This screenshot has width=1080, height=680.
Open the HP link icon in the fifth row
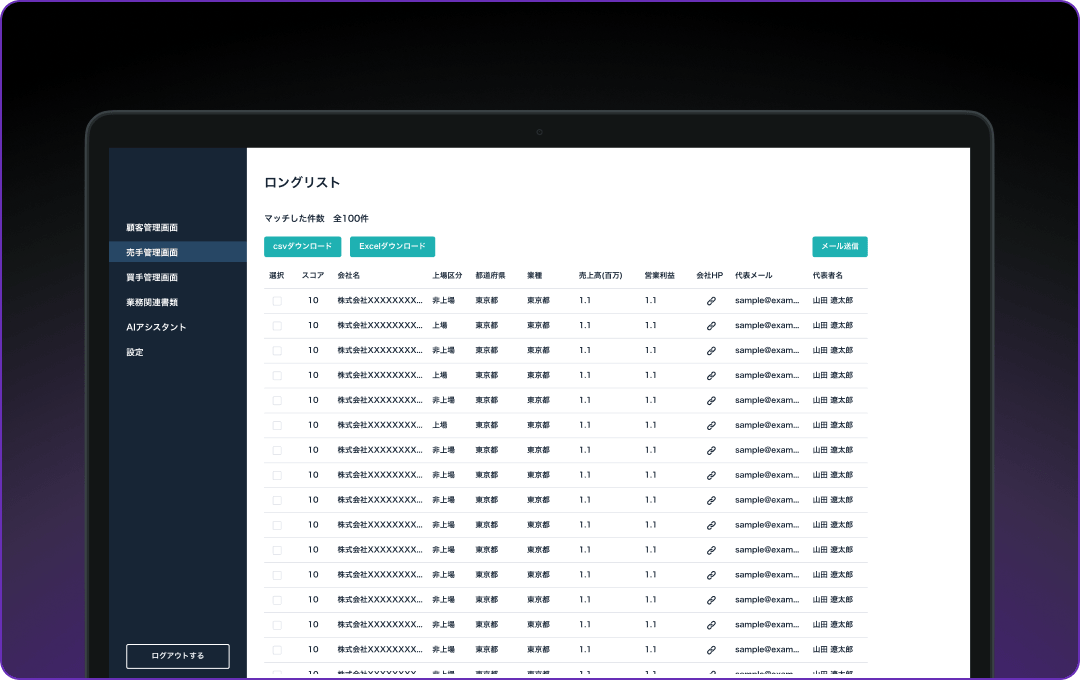click(711, 400)
